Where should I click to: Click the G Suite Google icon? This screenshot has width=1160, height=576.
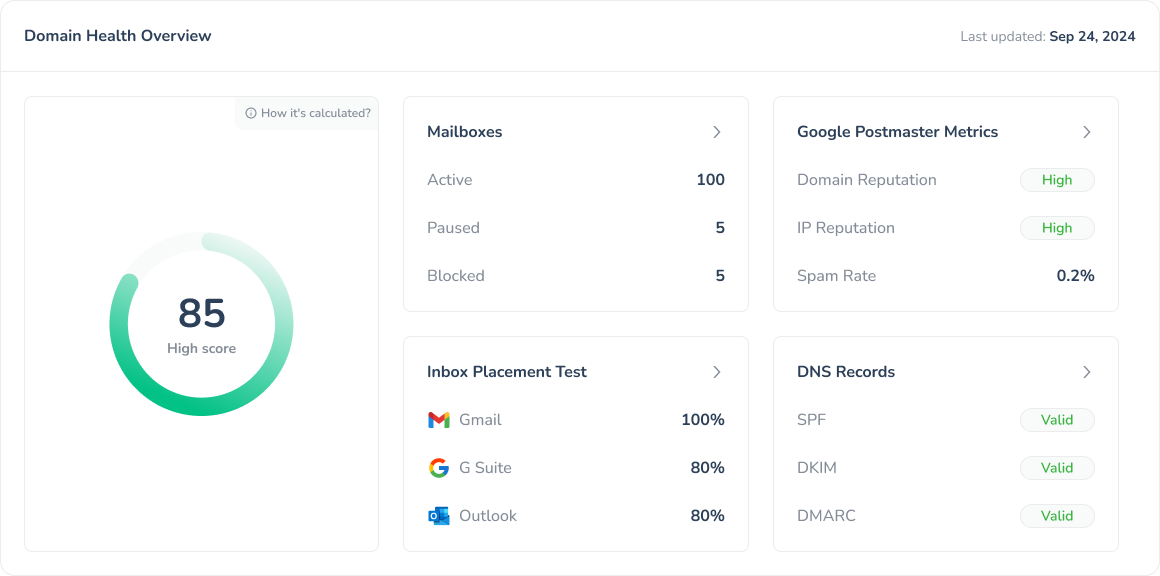pyautogui.click(x=438, y=468)
